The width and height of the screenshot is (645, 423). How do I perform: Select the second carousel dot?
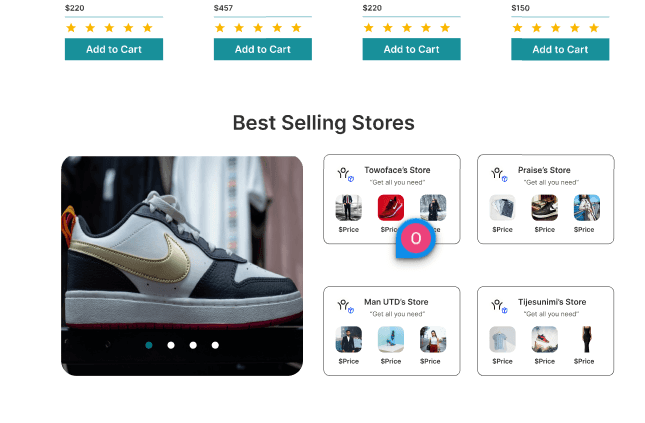tap(171, 345)
